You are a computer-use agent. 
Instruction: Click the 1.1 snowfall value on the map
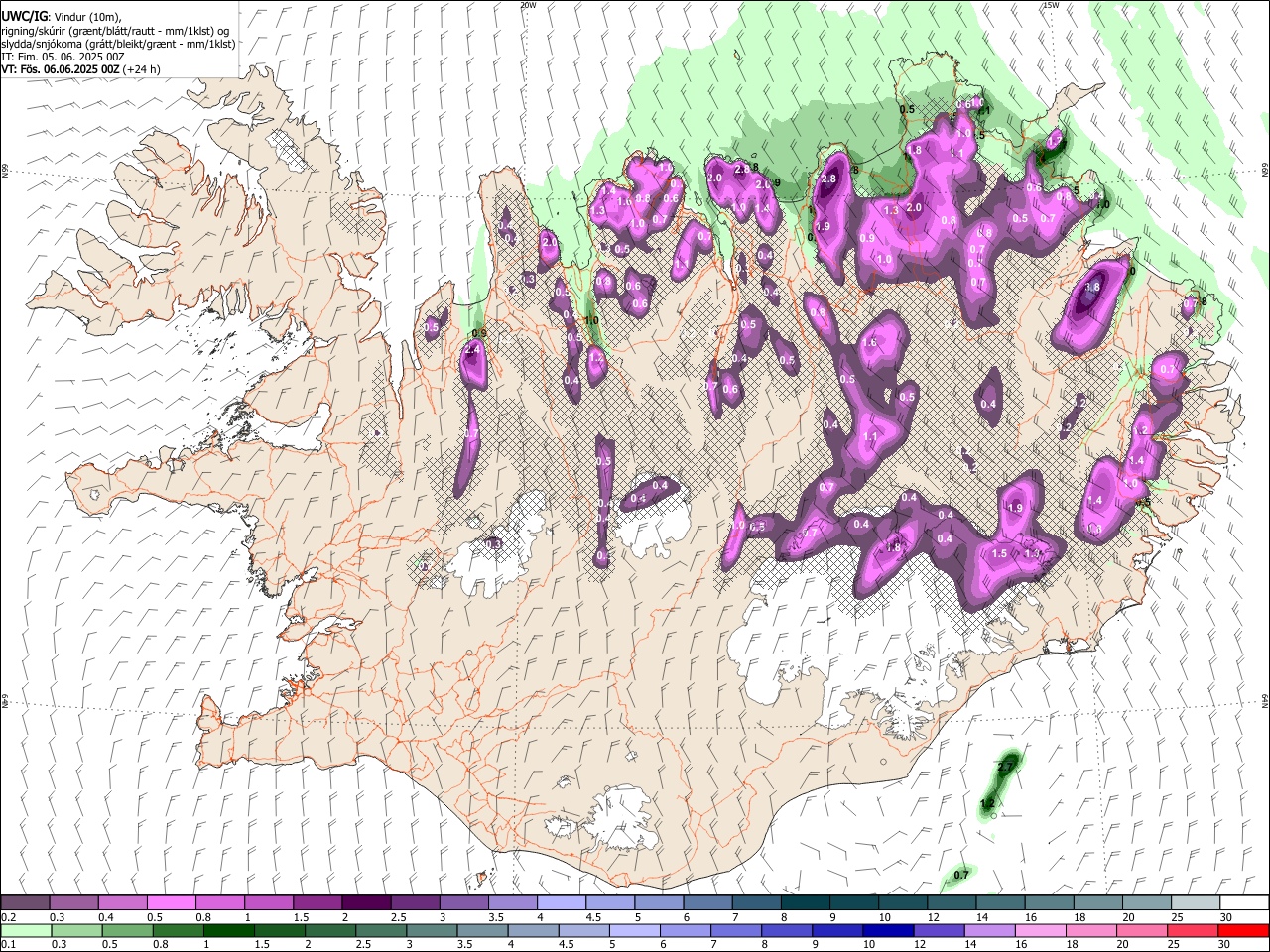coord(870,436)
